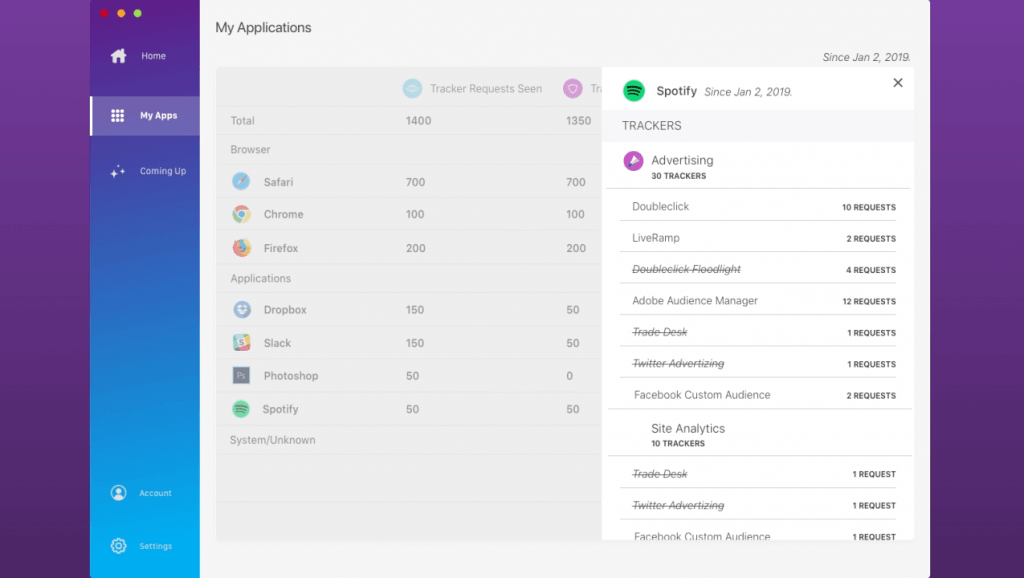Click Since Jan 2, 2019 above table
The height and width of the screenshot is (578, 1024).
(x=866, y=57)
